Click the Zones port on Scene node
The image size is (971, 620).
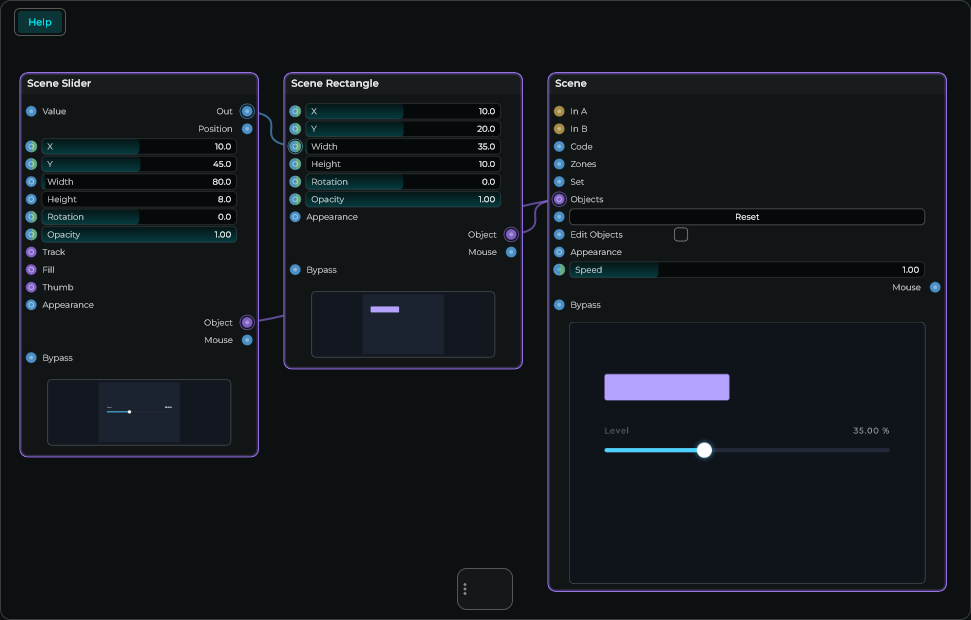coord(559,164)
